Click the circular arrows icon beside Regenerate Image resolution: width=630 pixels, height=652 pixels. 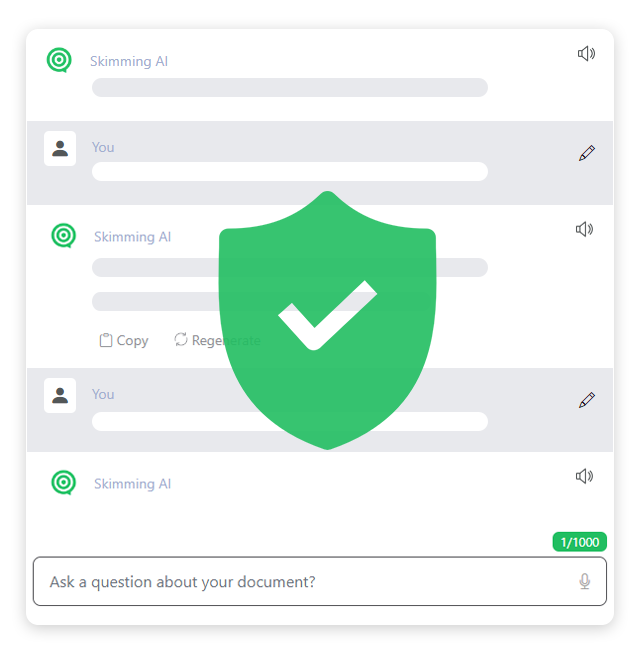pos(180,339)
